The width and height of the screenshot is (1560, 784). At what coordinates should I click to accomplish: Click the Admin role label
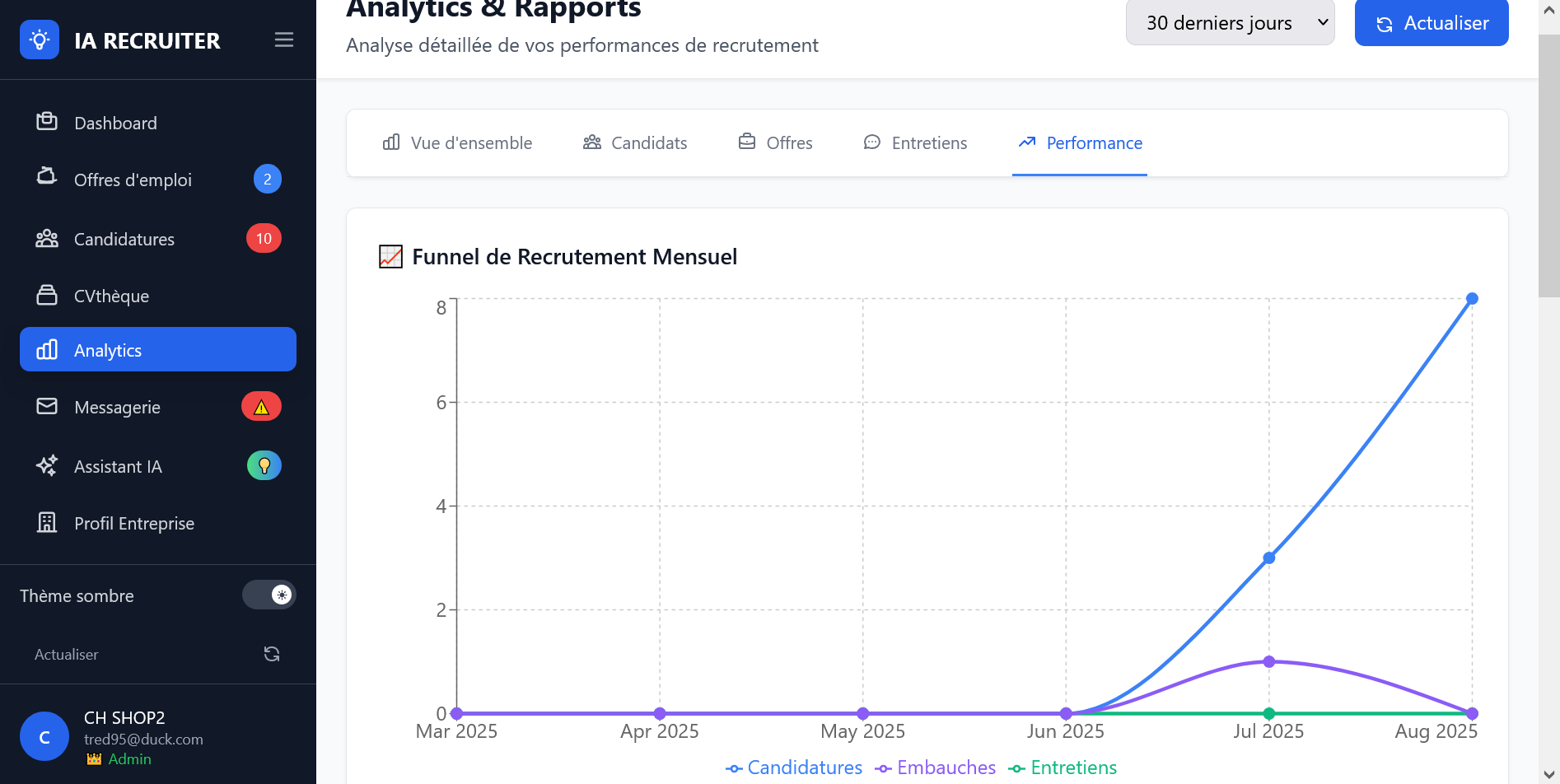point(129,758)
